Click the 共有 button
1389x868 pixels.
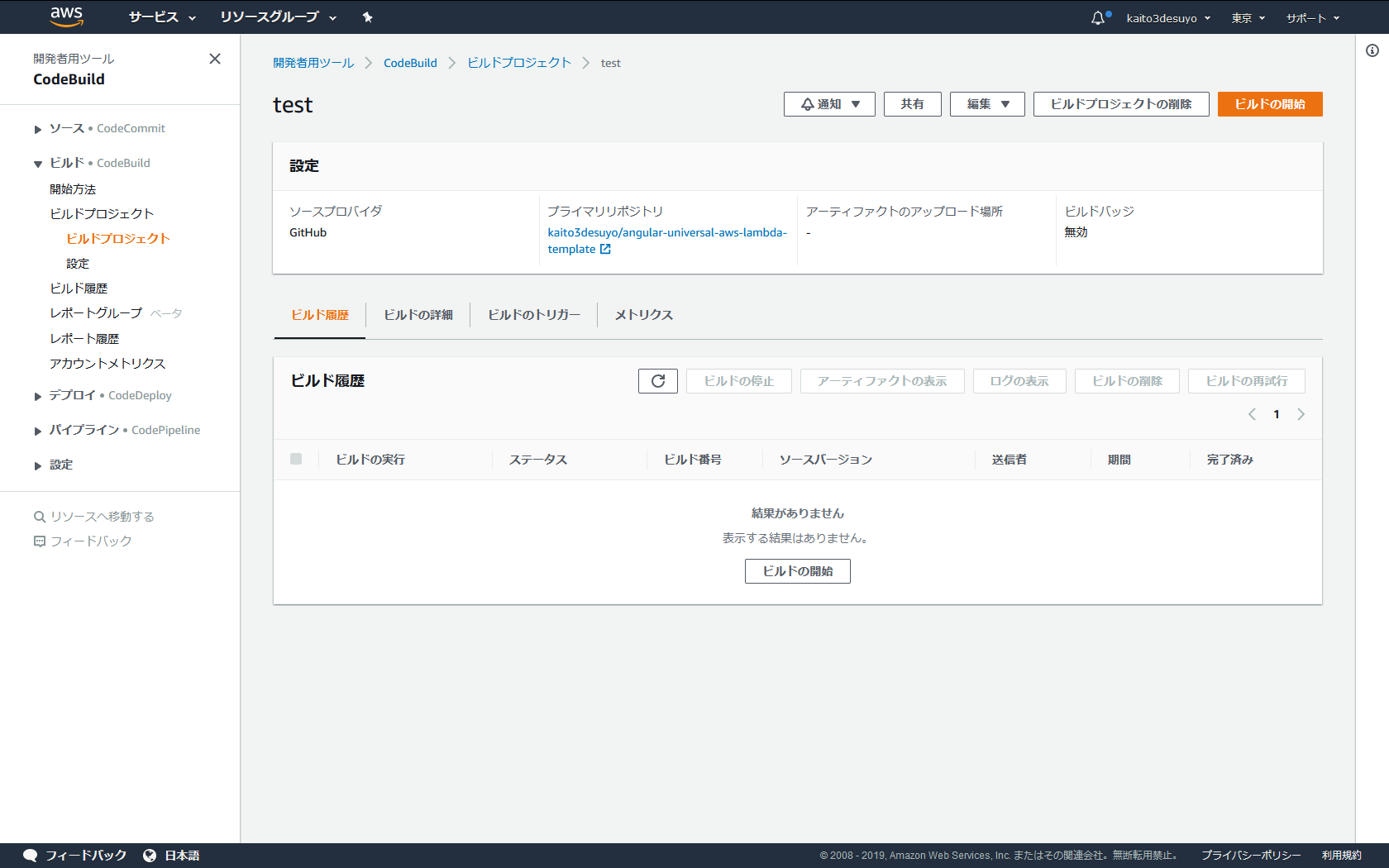pos(913,104)
